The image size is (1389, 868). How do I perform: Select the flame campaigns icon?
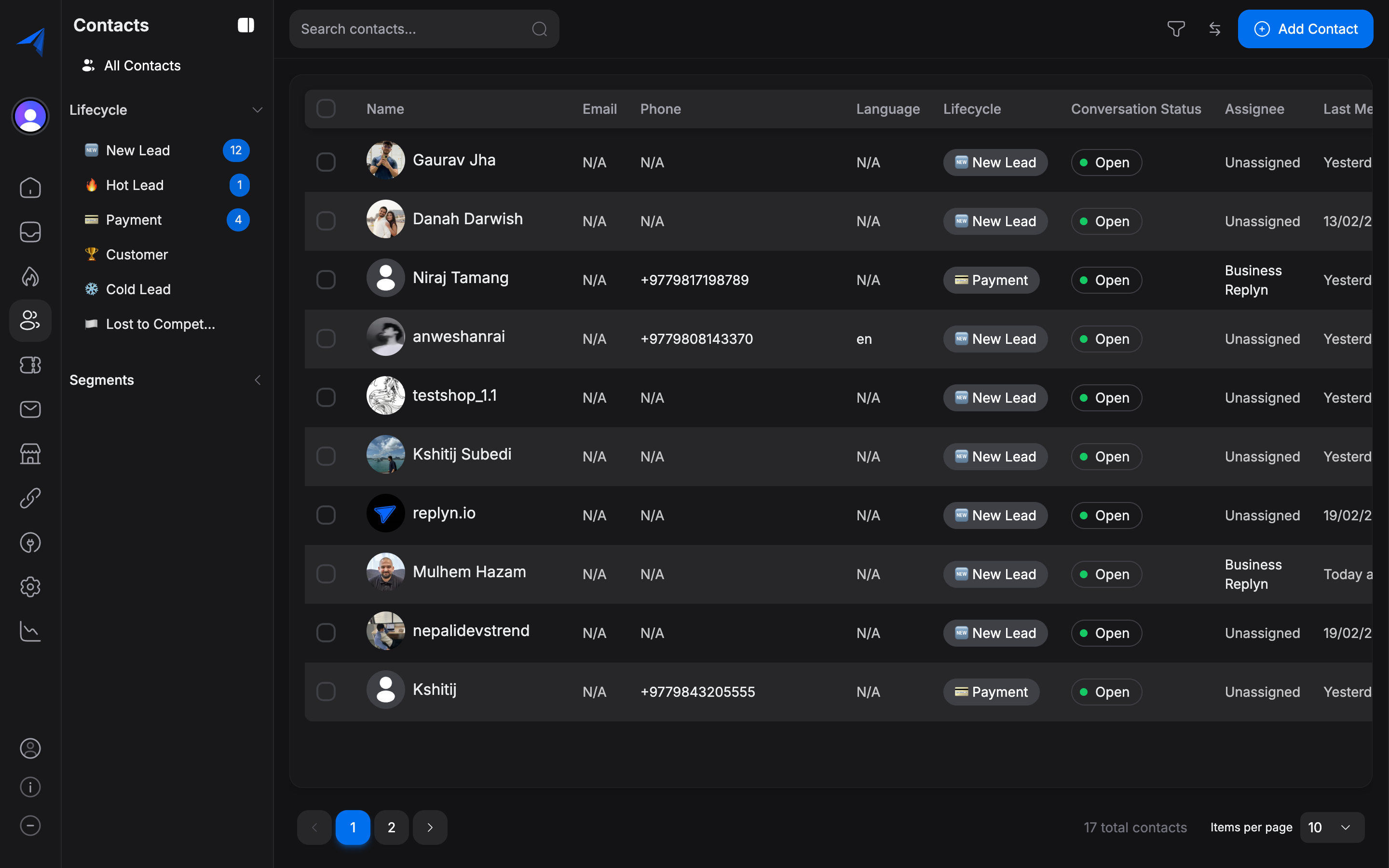click(29, 276)
